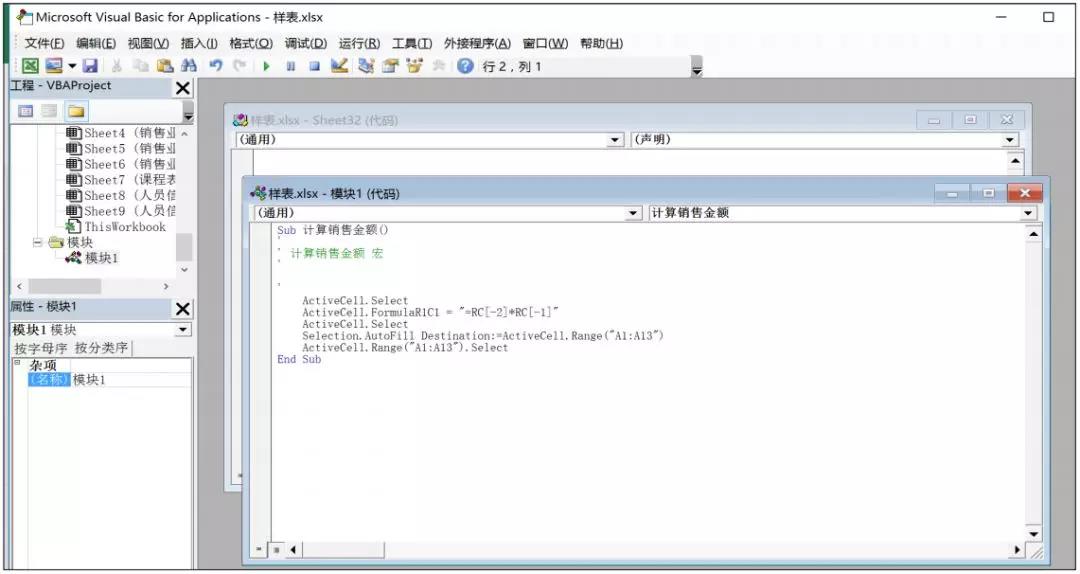Save the project with the floppy disk icon
Screen dimensions: 1080x574
[90, 66]
